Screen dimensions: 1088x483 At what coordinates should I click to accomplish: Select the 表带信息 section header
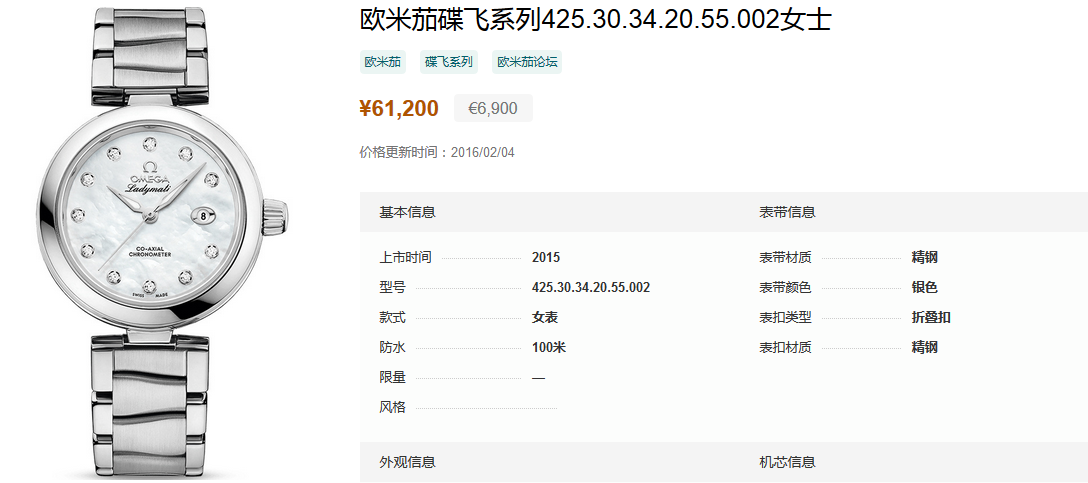[x=788, y=212]
